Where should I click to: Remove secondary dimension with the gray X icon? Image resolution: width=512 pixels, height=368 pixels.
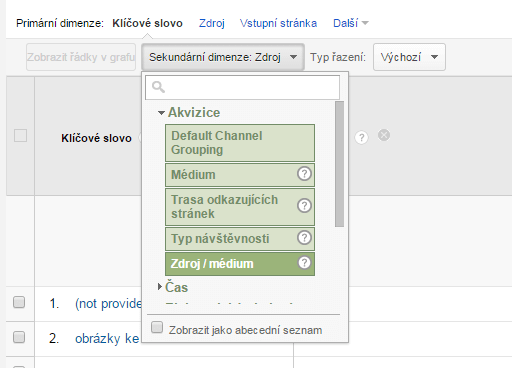click(x=384, y=135)
